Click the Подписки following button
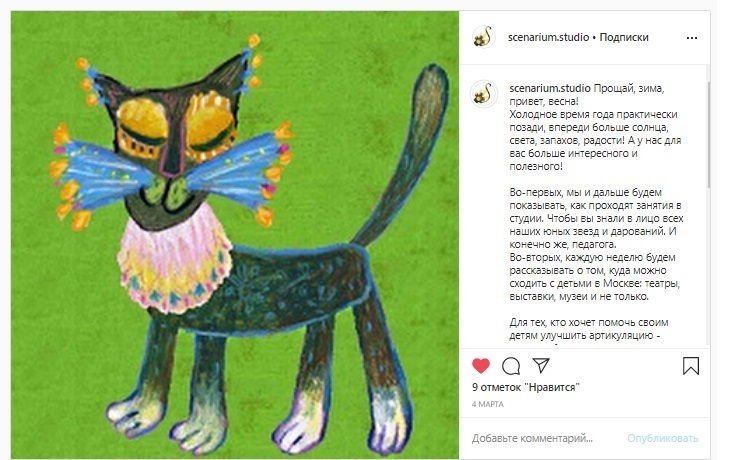 point(624,37)
